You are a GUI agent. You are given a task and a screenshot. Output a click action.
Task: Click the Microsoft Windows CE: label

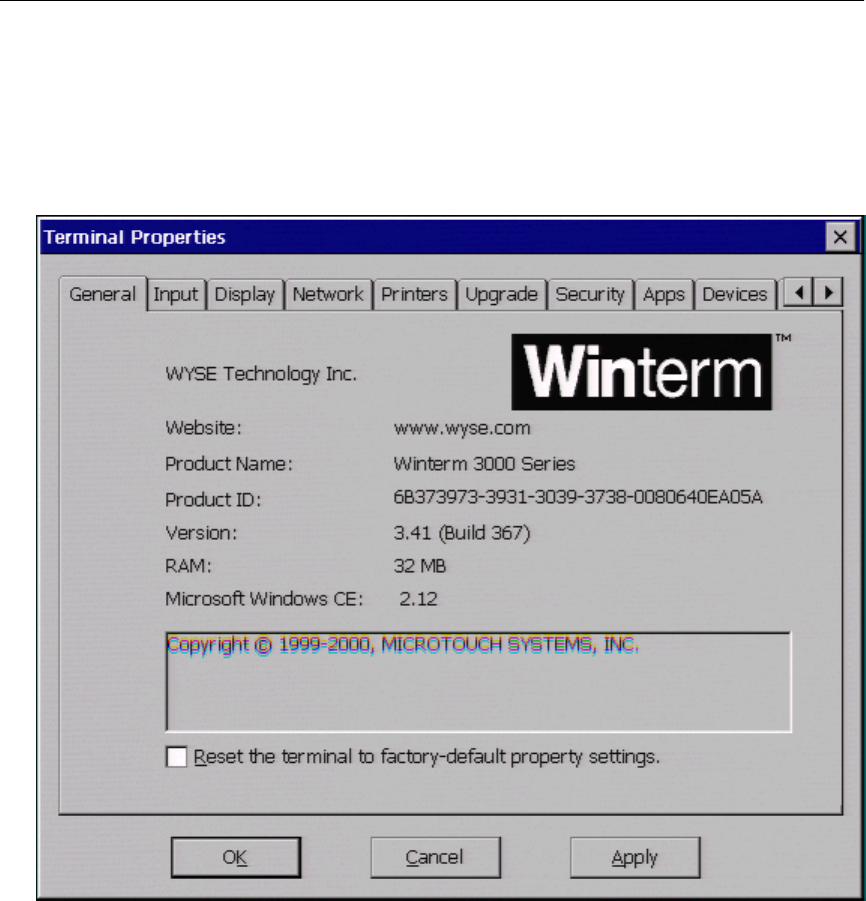(x=264, y=599)
